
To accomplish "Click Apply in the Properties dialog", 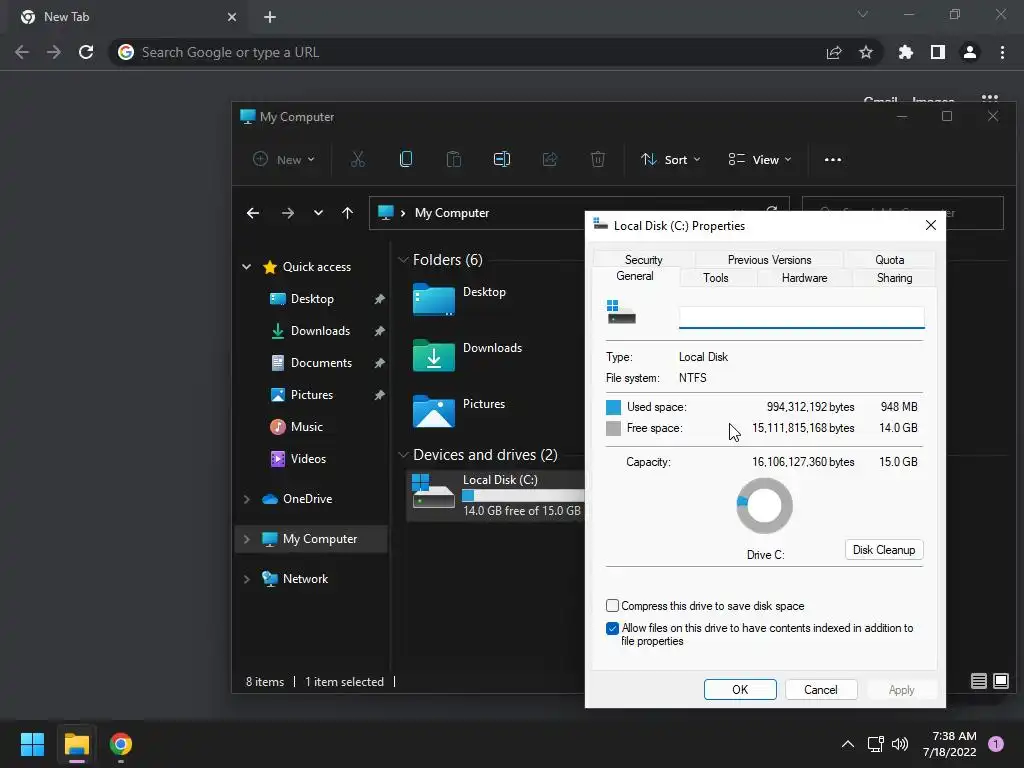I will (x=901, y=690).
